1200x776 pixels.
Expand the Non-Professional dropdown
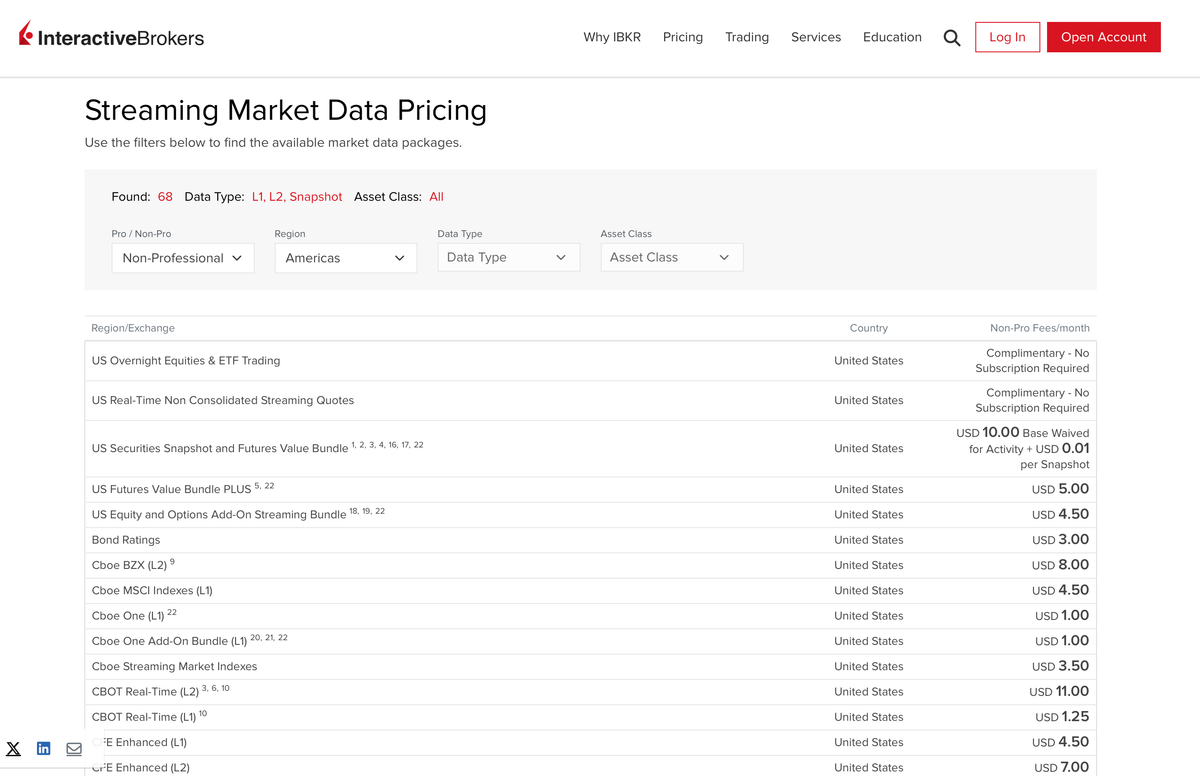point(183,258)
